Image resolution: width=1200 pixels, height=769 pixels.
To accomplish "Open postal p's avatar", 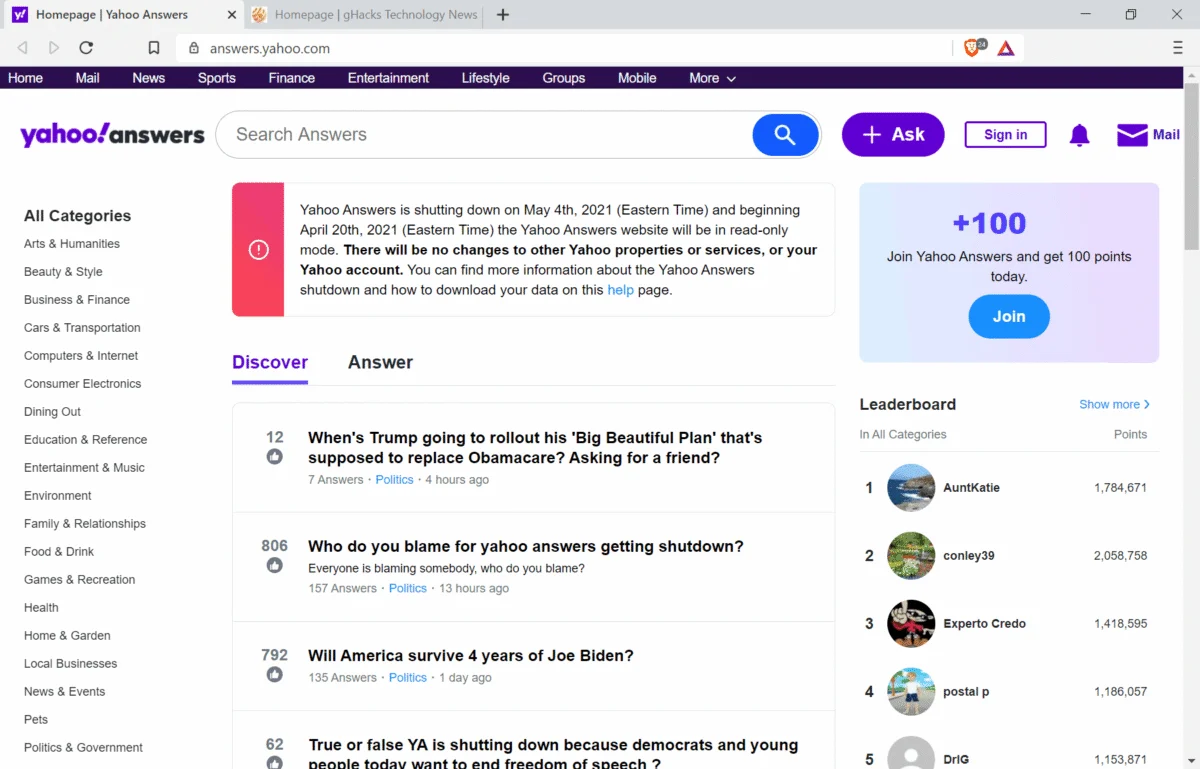I will [x=911, y=692].
